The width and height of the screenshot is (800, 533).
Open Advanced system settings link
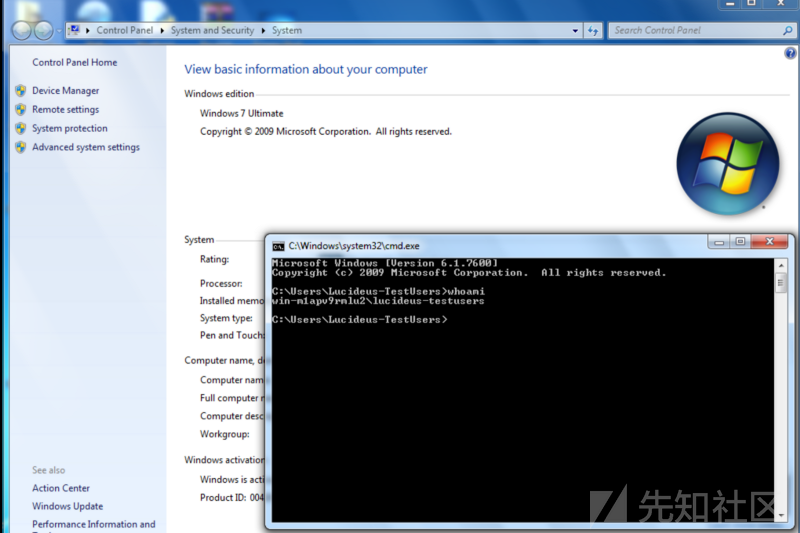pyautogui.click(x=86, y=147)
